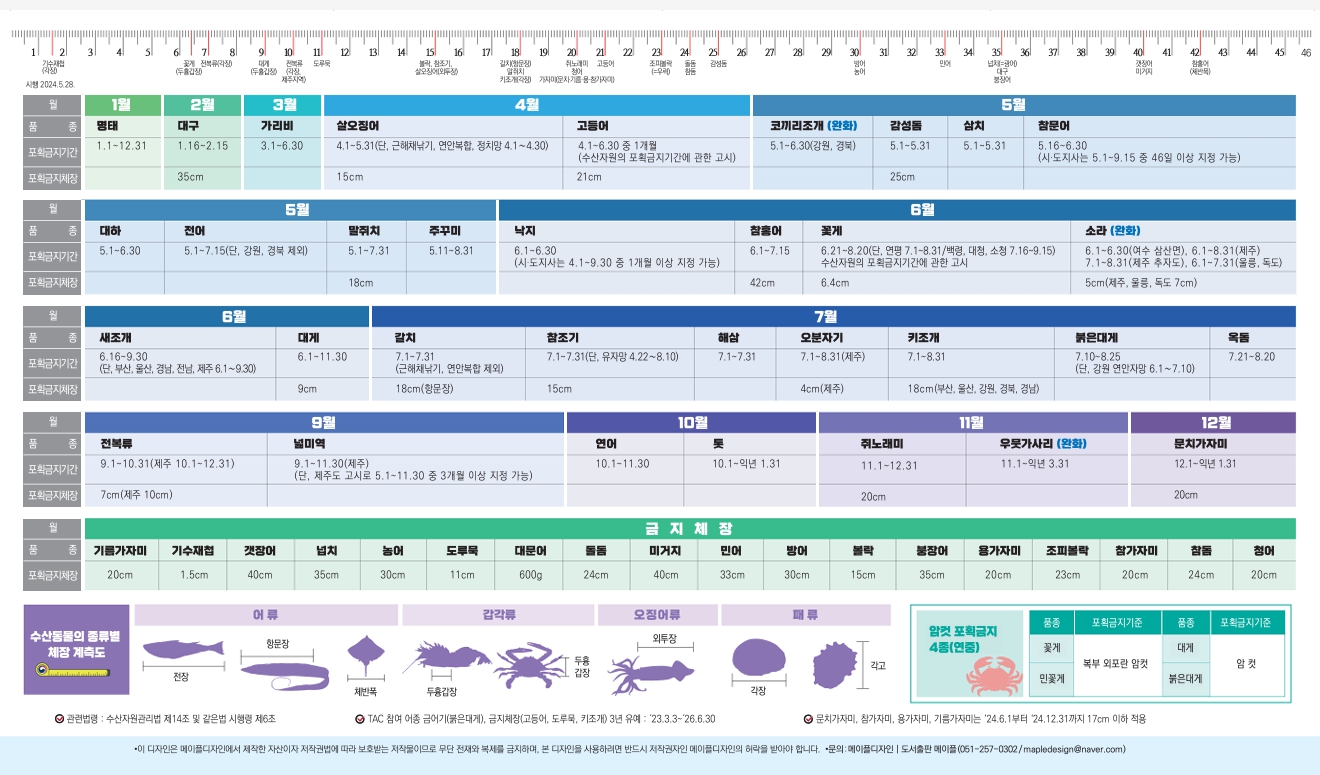Click the fish silhouette labeled 전장
The width and height of the screenshot is (1320, 775).
(x=183, y=649)
